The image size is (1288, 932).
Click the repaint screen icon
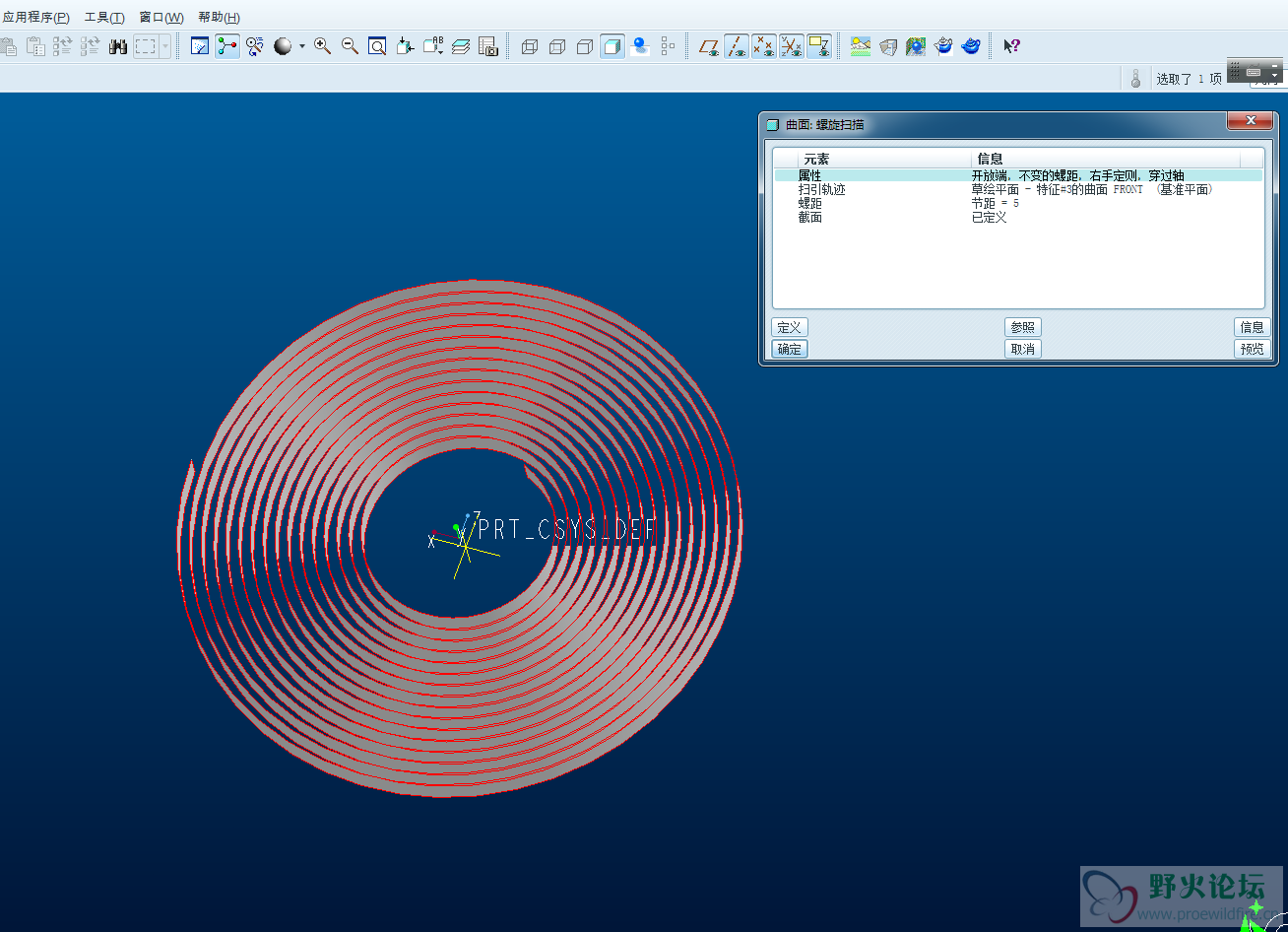200,46
